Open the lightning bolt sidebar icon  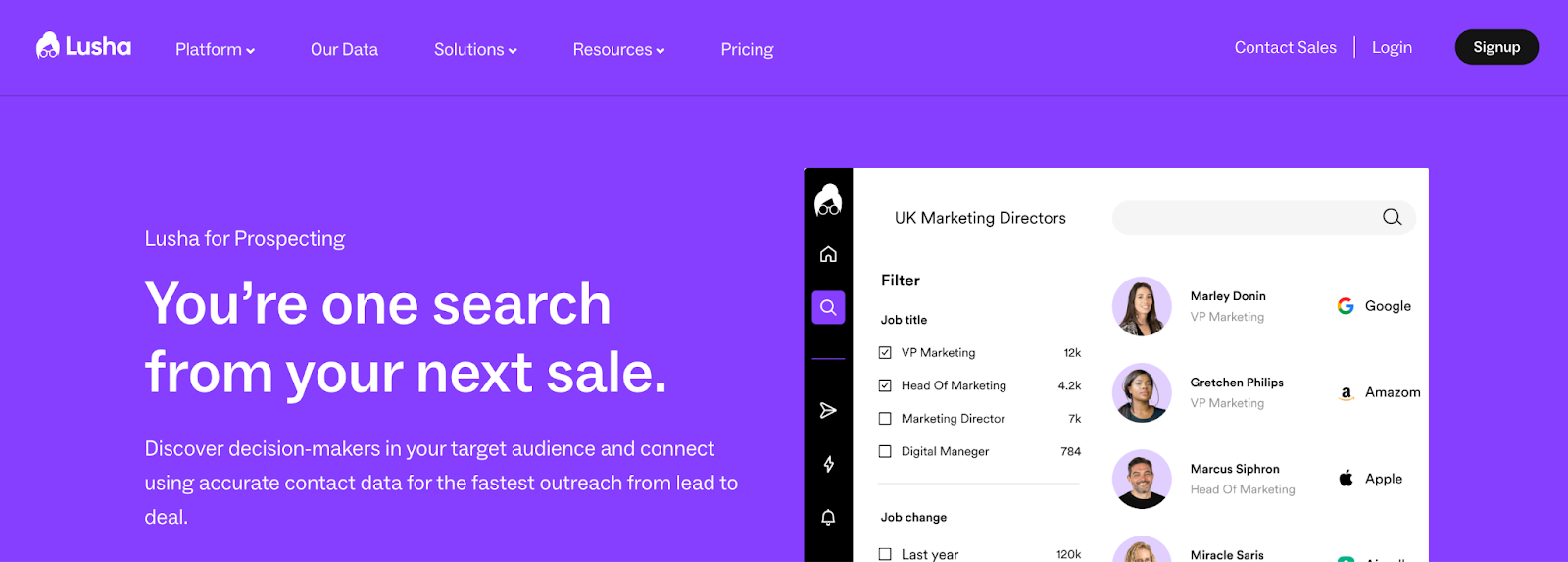(828, 464)
